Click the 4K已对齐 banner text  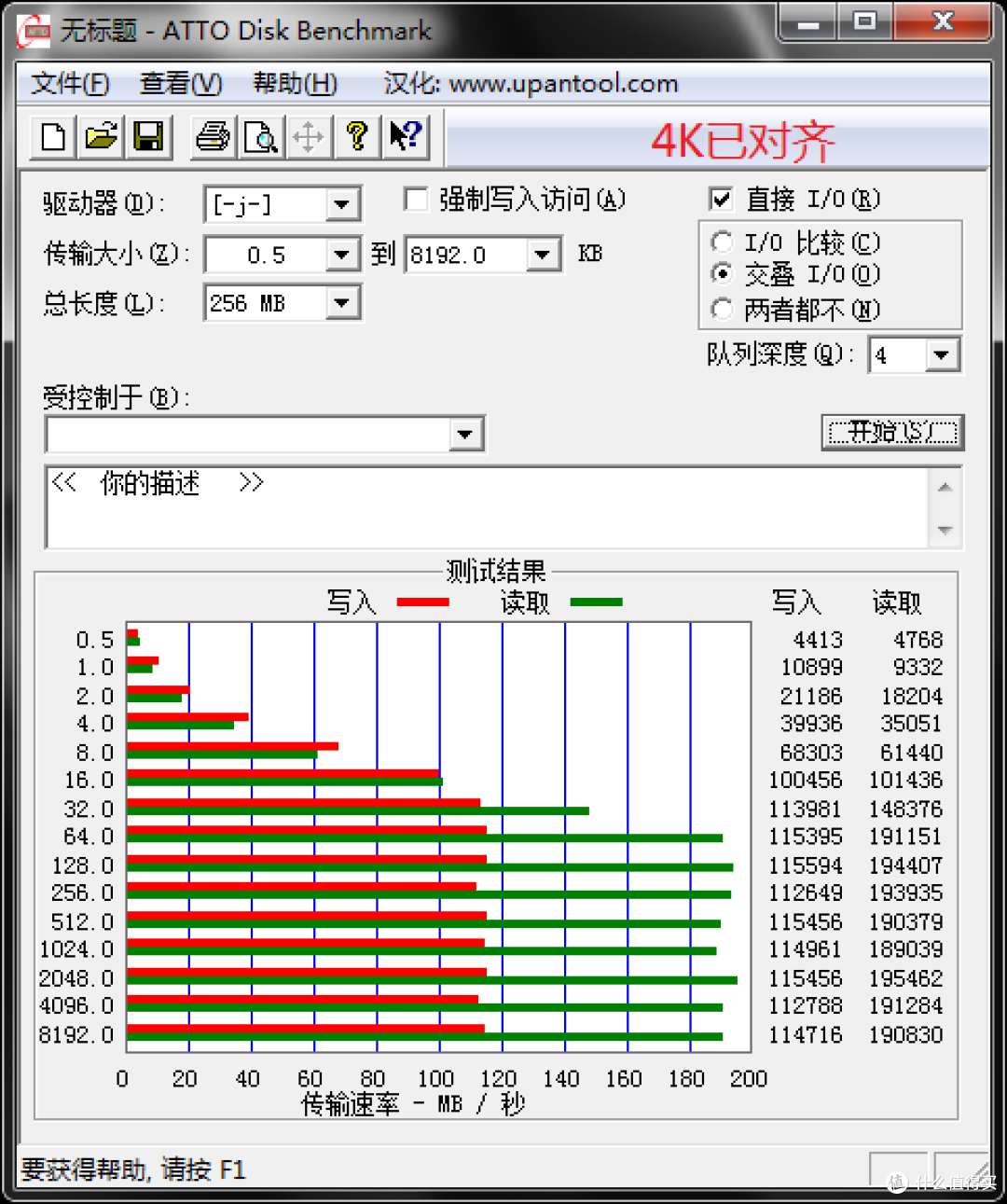click(x=742, y=142)
